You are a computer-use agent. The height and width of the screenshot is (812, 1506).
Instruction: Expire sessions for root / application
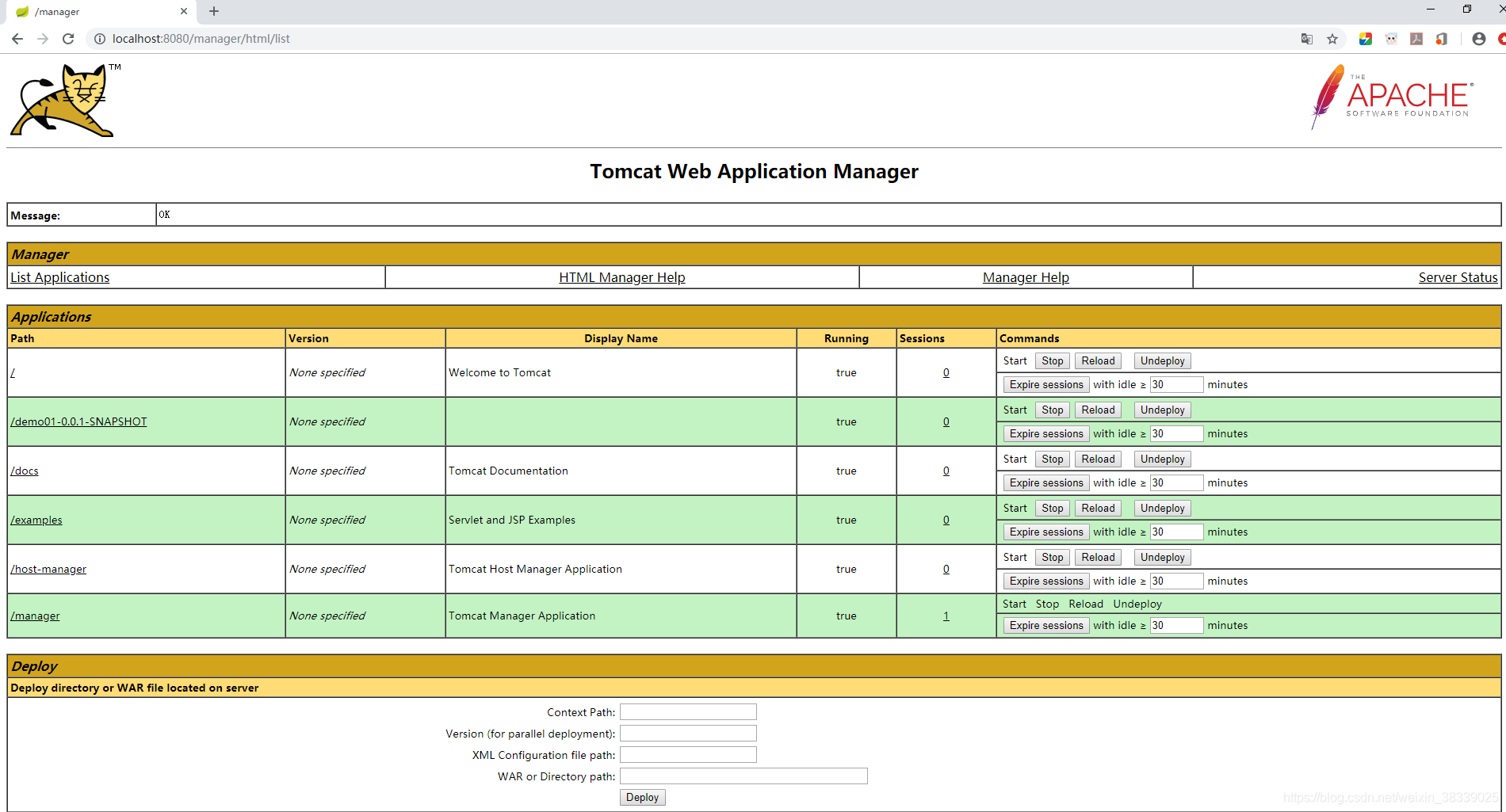coord(1046,384)
